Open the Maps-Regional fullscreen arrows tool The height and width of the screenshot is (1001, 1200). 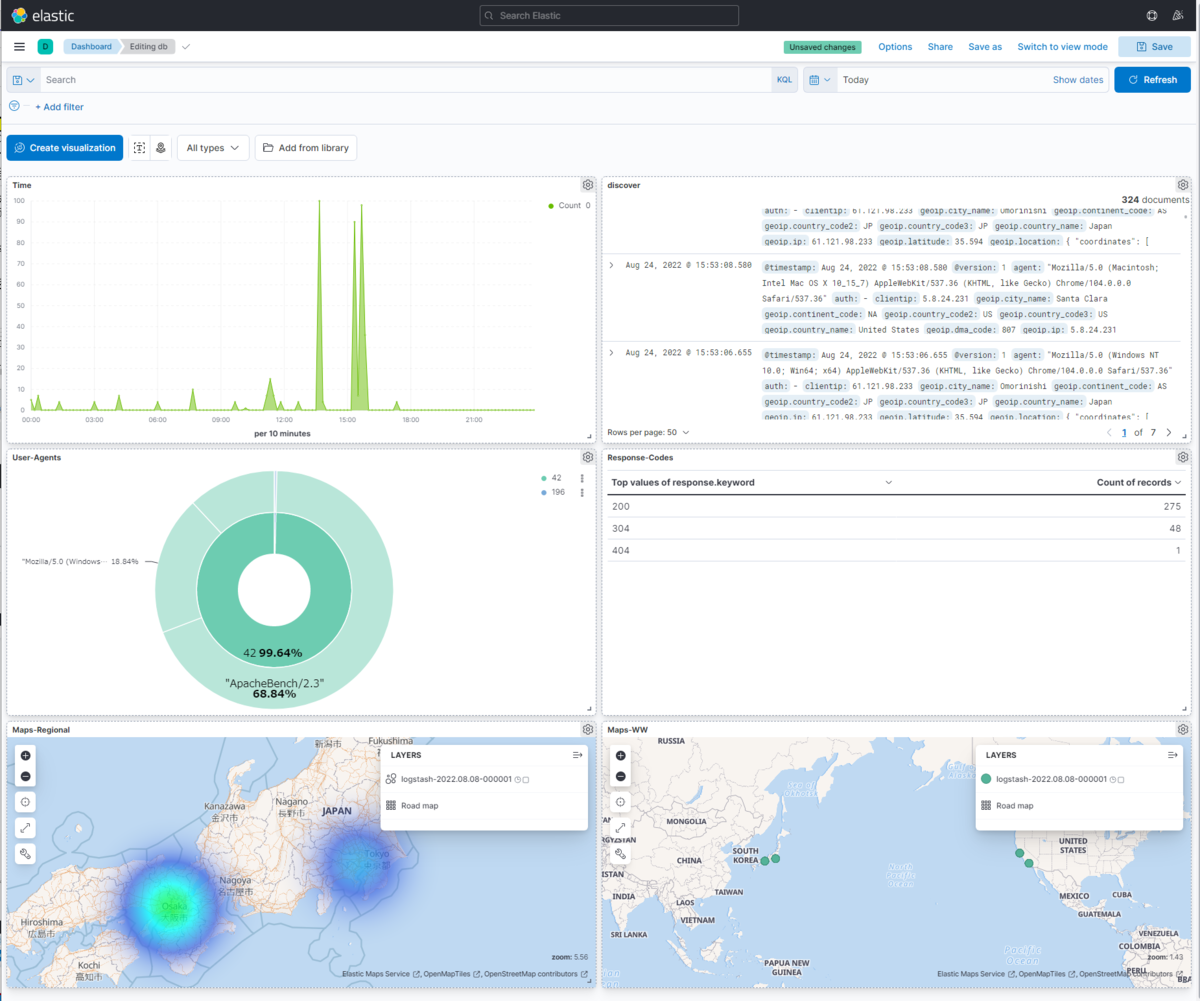click(x=26, y=828)
